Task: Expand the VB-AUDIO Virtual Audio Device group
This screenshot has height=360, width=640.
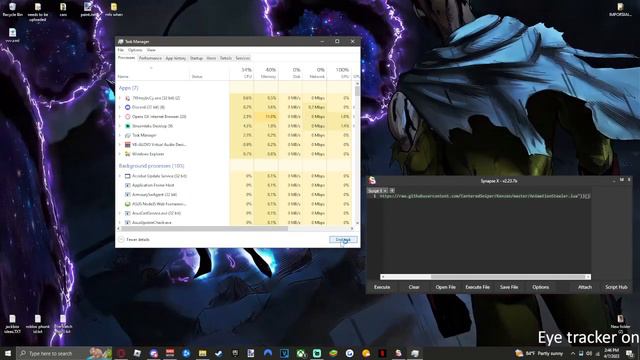Action: tap(120, 145)
